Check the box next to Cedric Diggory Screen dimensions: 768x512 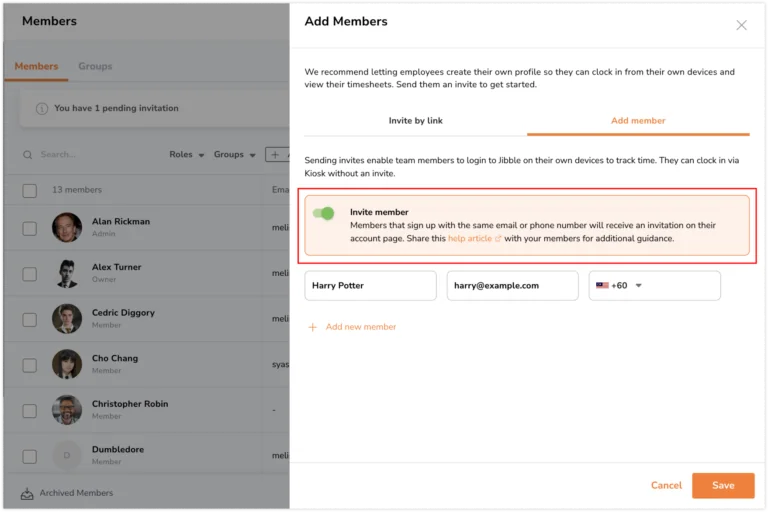(29, 320)
